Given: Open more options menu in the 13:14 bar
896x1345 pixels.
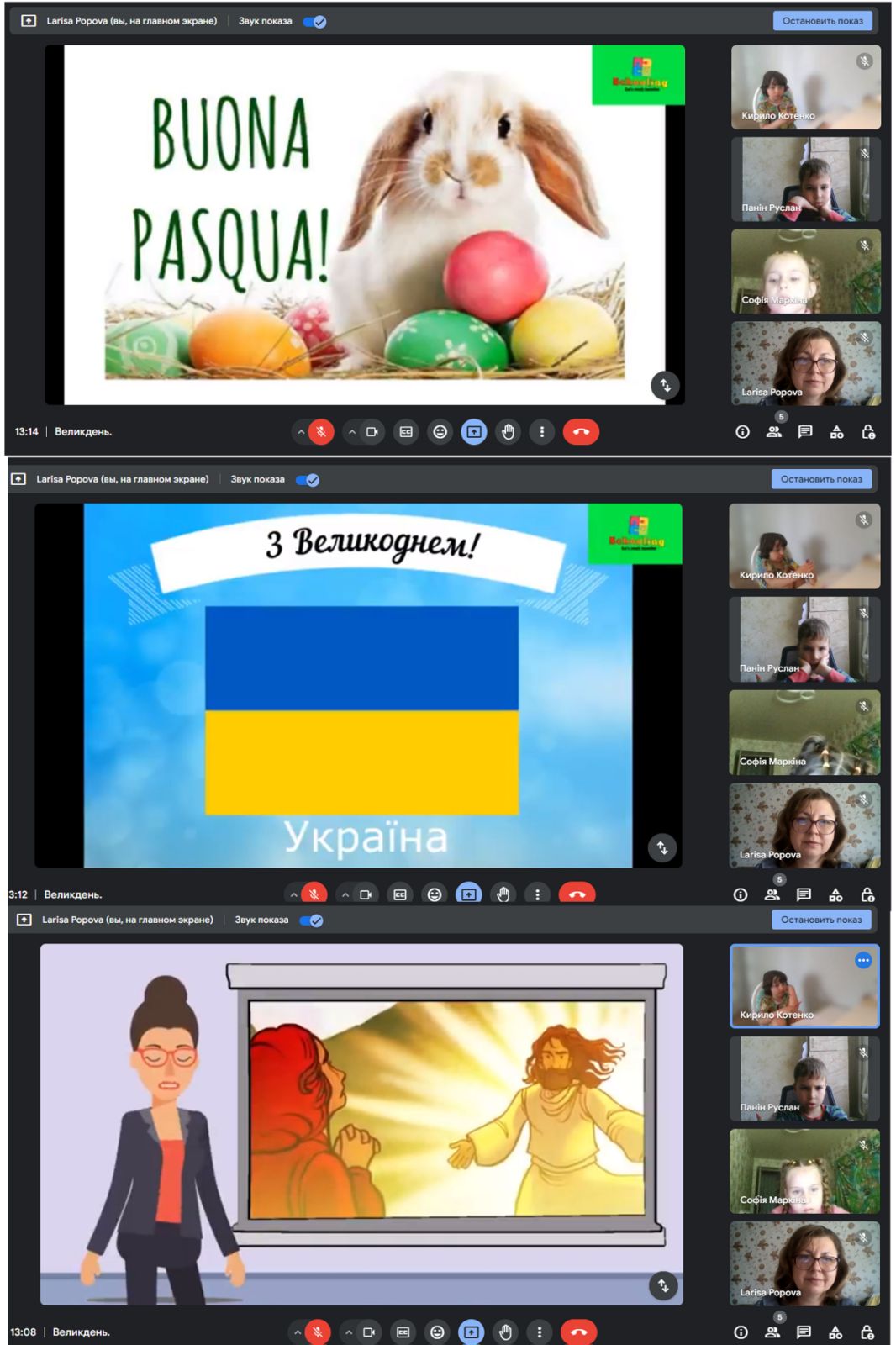Looking at the screenshot, I should [x=541, y=432].
